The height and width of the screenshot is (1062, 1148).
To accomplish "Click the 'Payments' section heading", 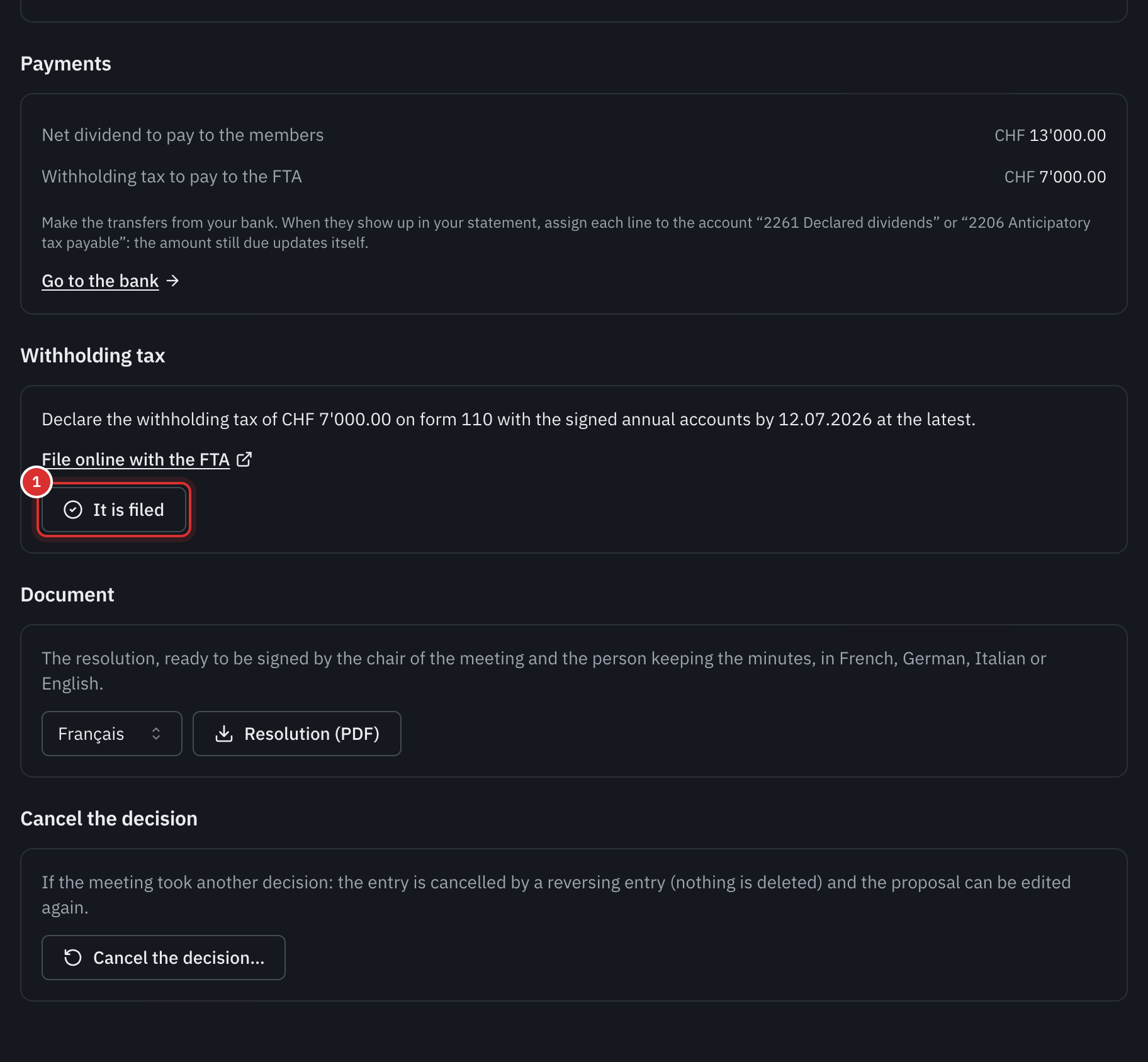I will tap(65, 64).
